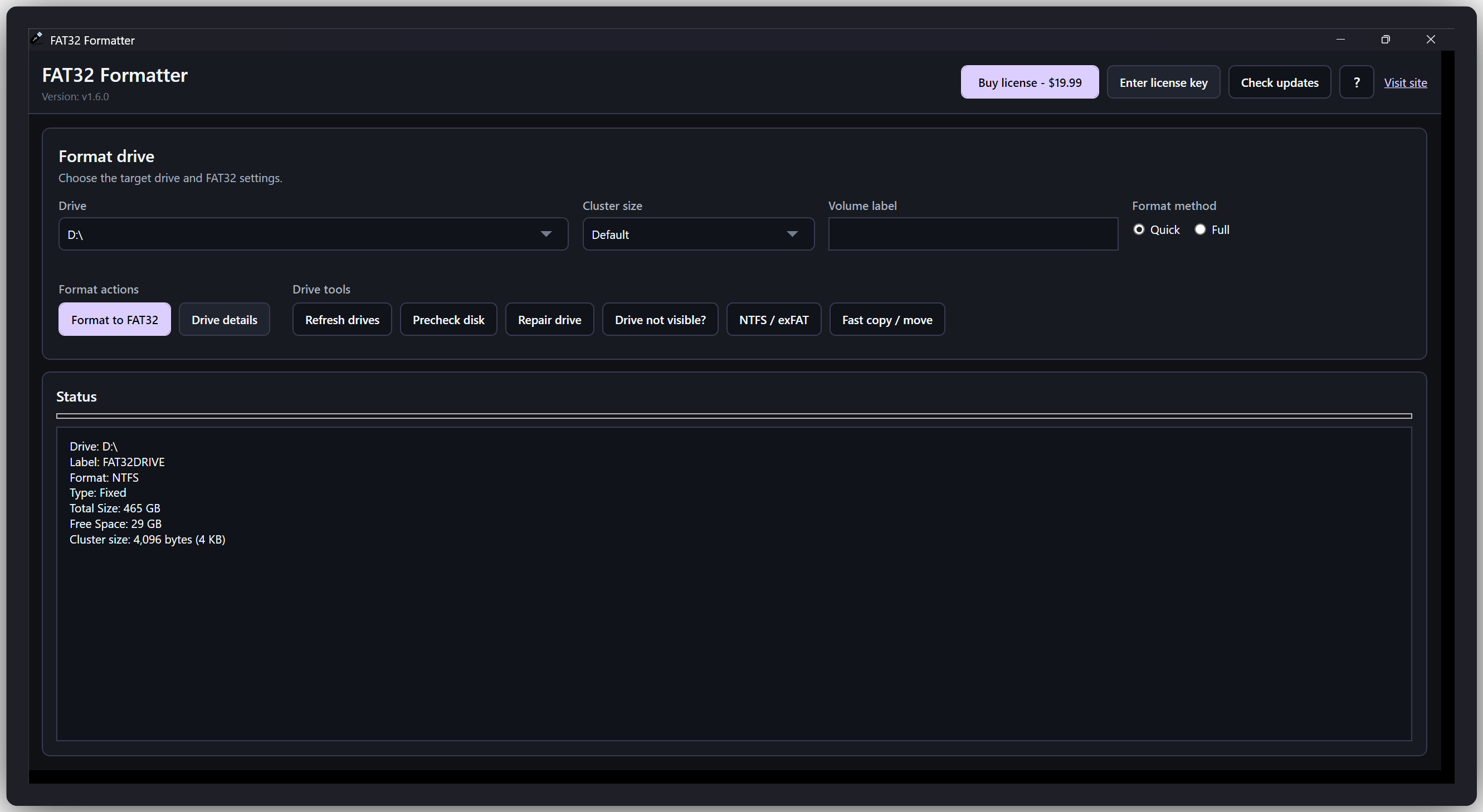Click the 'Type: Fixed' status line
Viewport: 1483px width, 812px height.
pos(98,493)
